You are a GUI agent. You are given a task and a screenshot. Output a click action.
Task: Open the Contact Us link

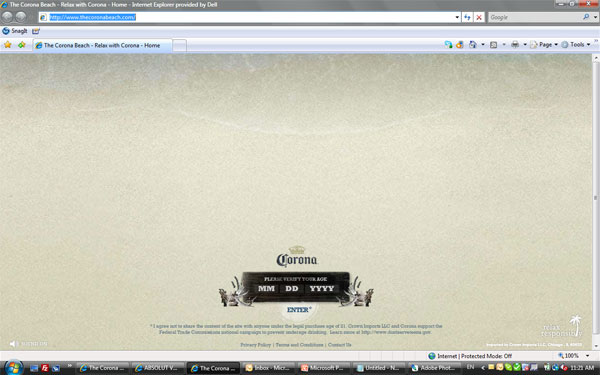click(x=339, y=345)
